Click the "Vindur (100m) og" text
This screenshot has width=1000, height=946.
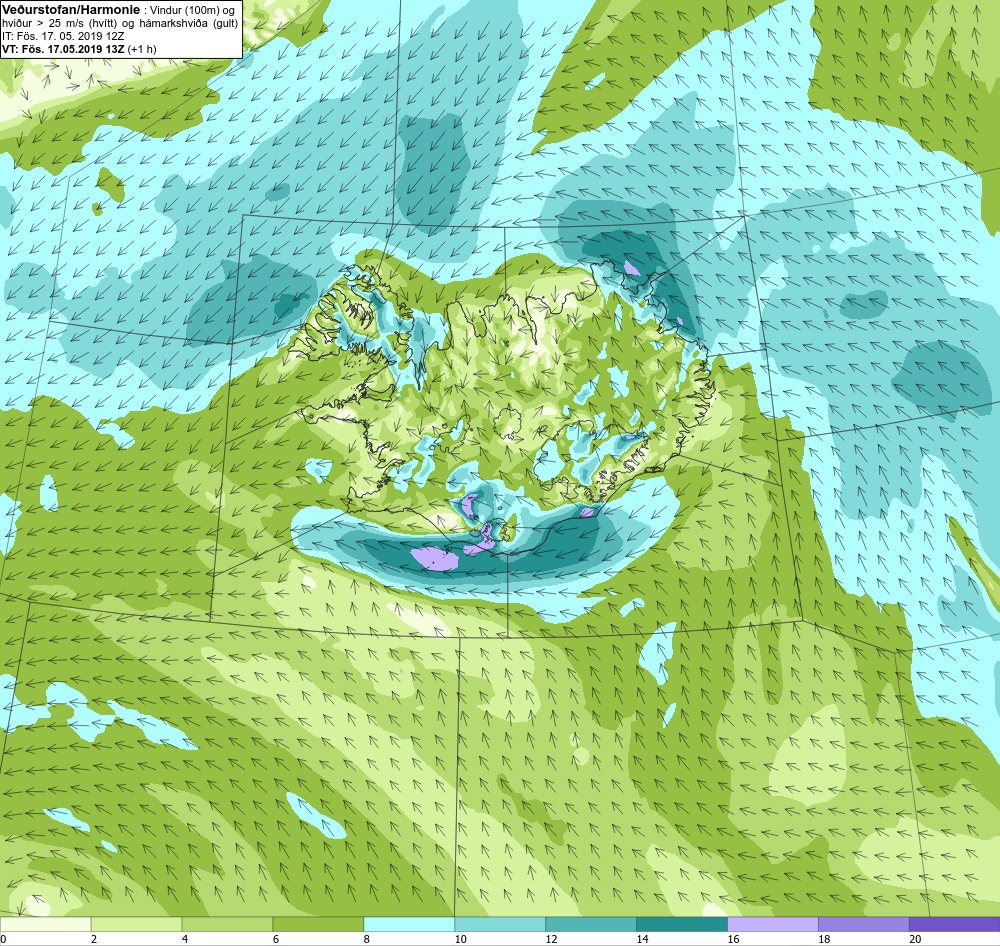(192, 10)
